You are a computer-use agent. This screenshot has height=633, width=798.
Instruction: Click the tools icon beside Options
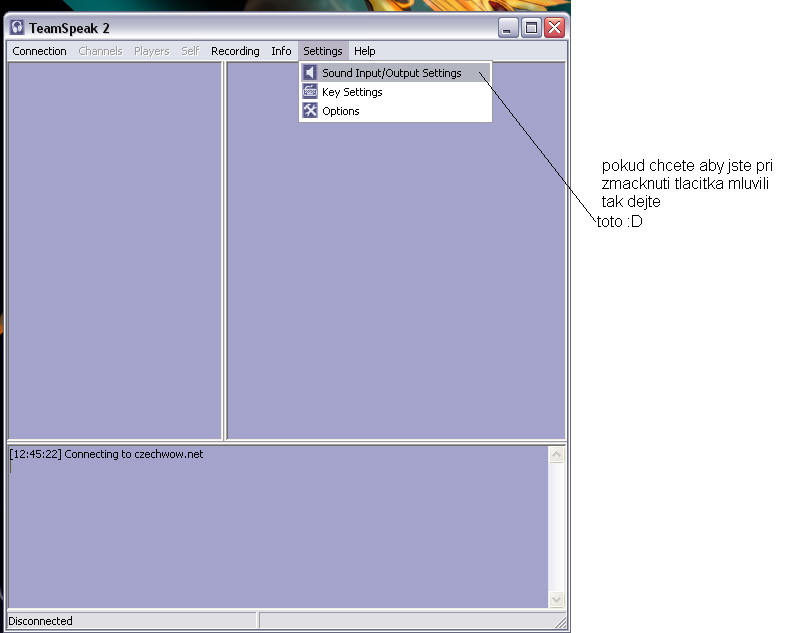coord(310,111)
